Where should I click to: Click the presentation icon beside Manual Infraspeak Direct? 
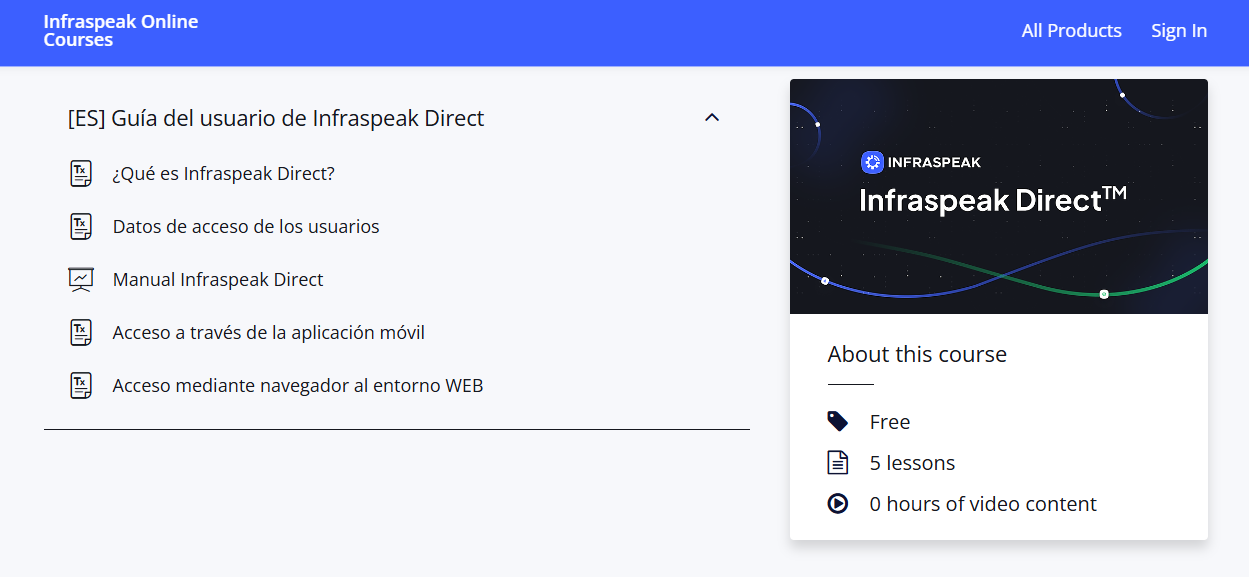pyautogui.click(x=81, y=280)
